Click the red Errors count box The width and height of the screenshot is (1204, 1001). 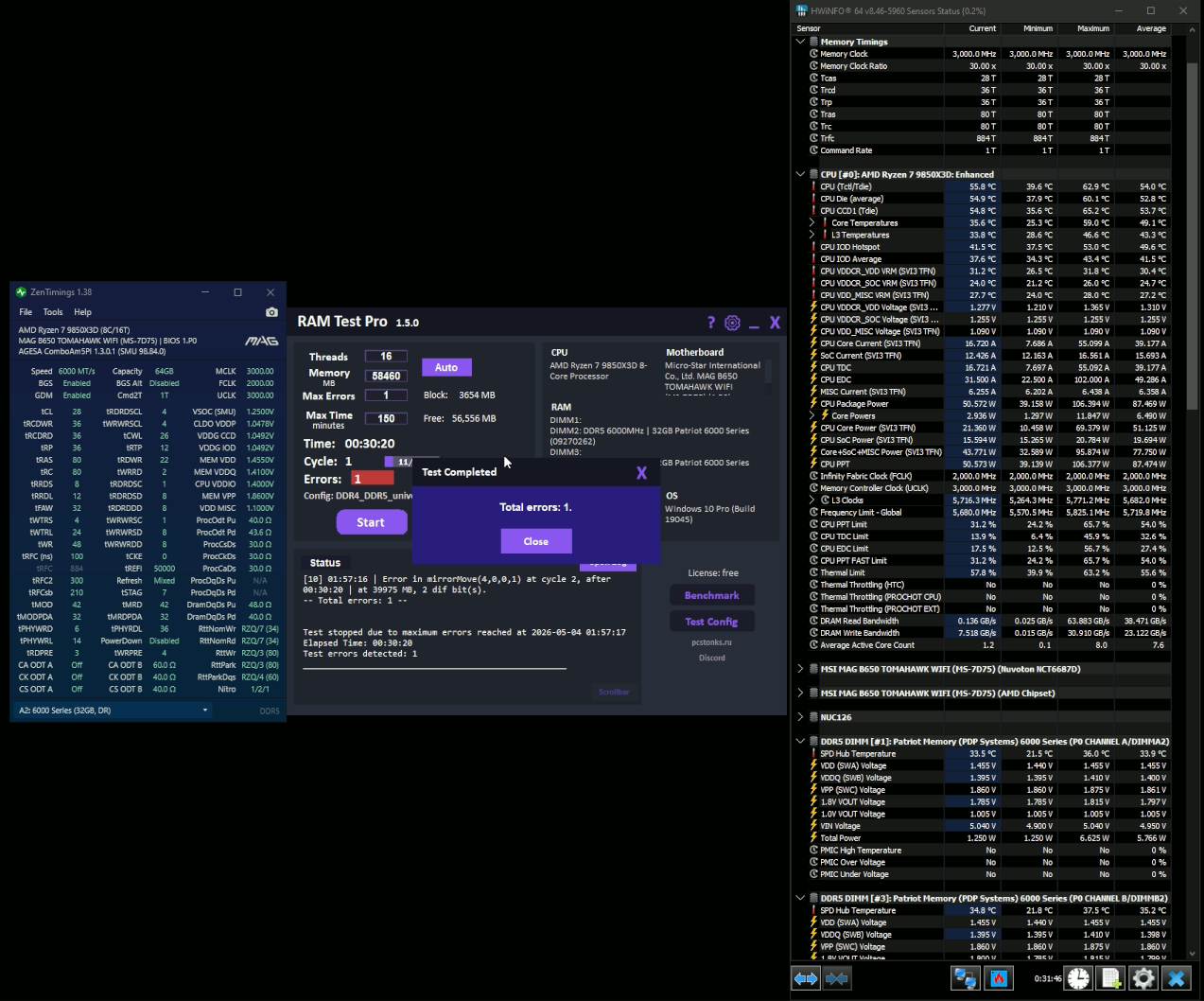[373, 479]
